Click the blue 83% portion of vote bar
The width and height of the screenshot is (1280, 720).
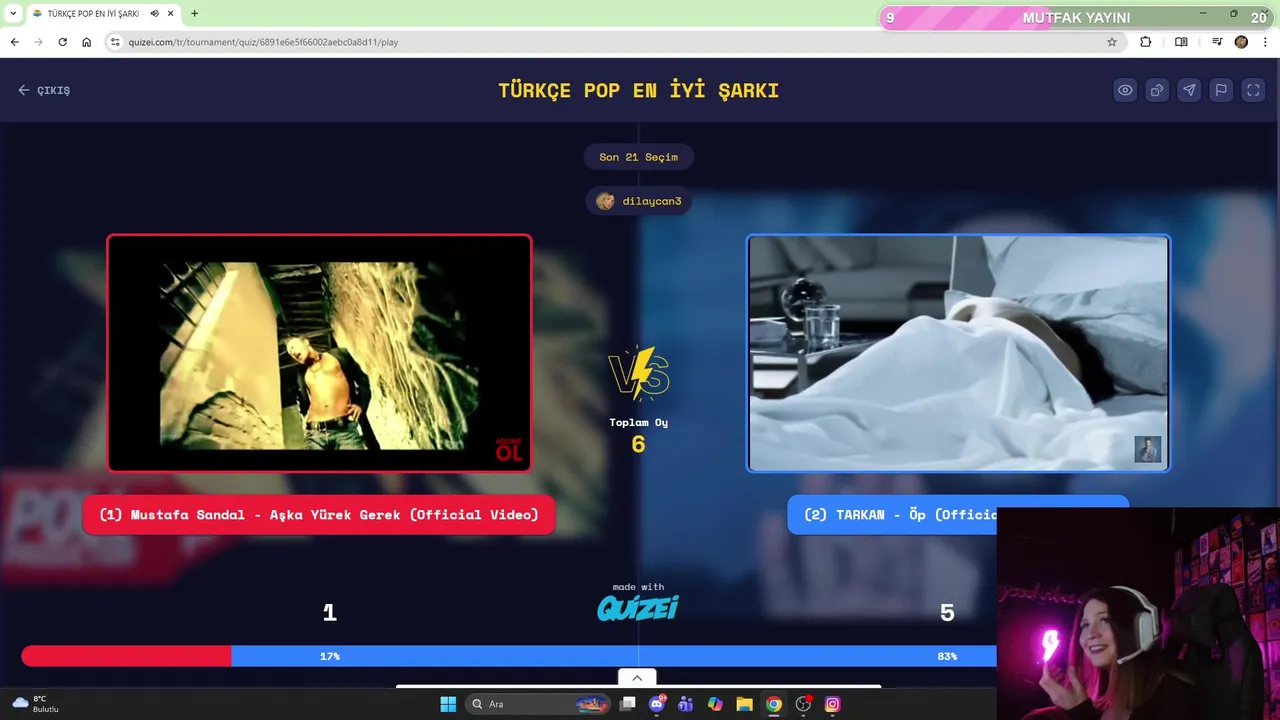(x=613, y=656)
